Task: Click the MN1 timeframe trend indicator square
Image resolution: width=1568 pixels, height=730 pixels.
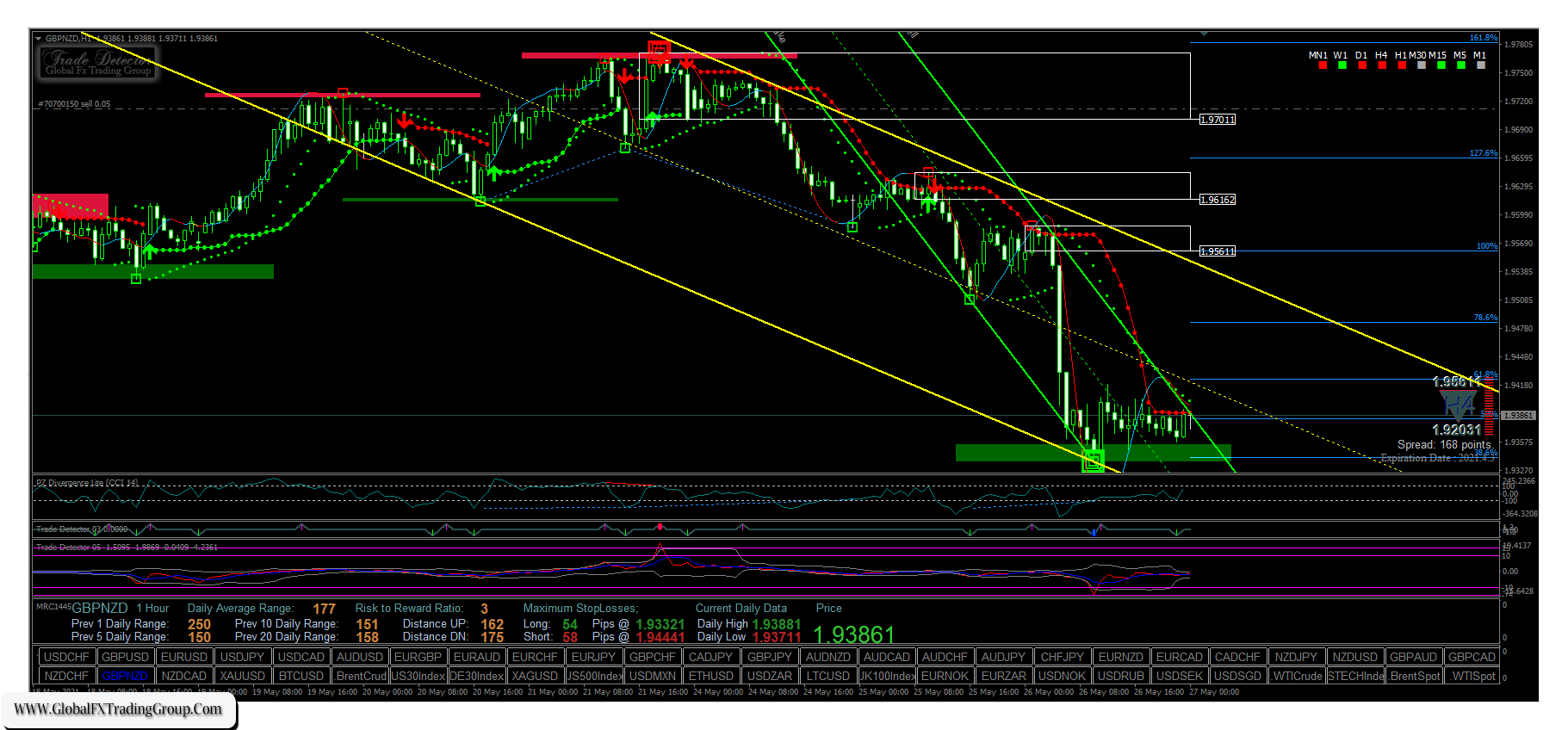Action: [x=1323, y=65]
